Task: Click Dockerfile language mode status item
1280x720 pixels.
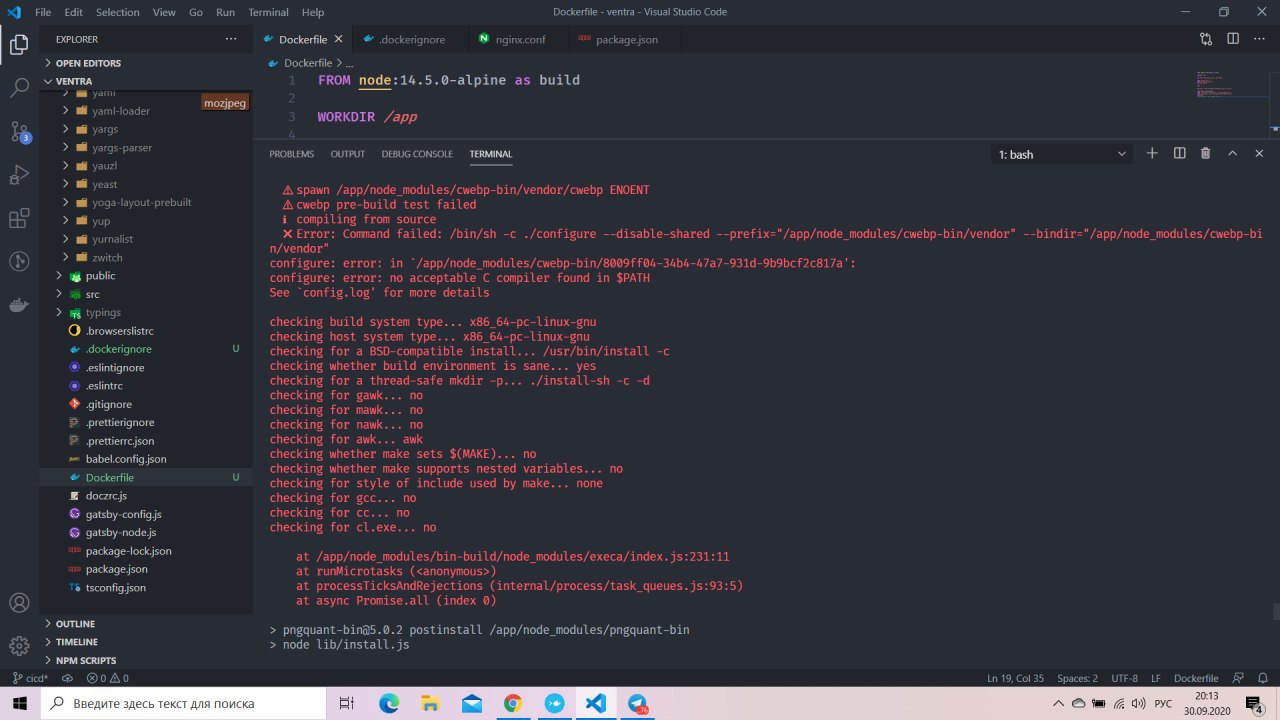Action: [x=1196, y=678]
